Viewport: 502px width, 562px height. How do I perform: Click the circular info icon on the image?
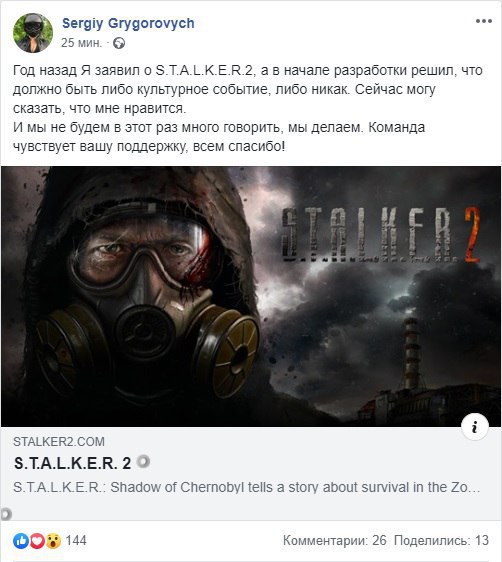pyautogui.click(x=475, y=427)
